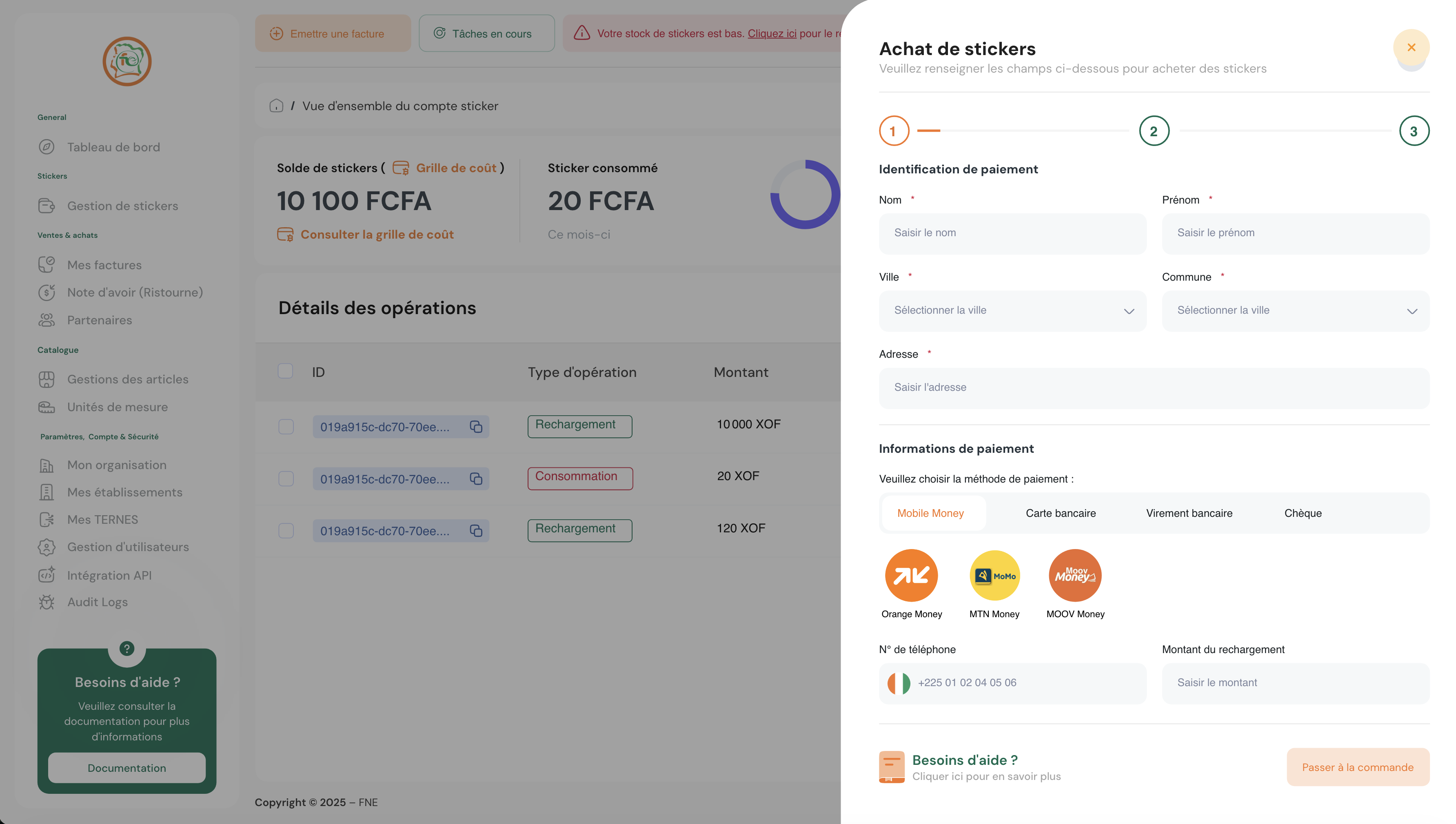1456x824 pixels.
Task: Open the sidebar Documentation button
Action: tap(127, 768)
